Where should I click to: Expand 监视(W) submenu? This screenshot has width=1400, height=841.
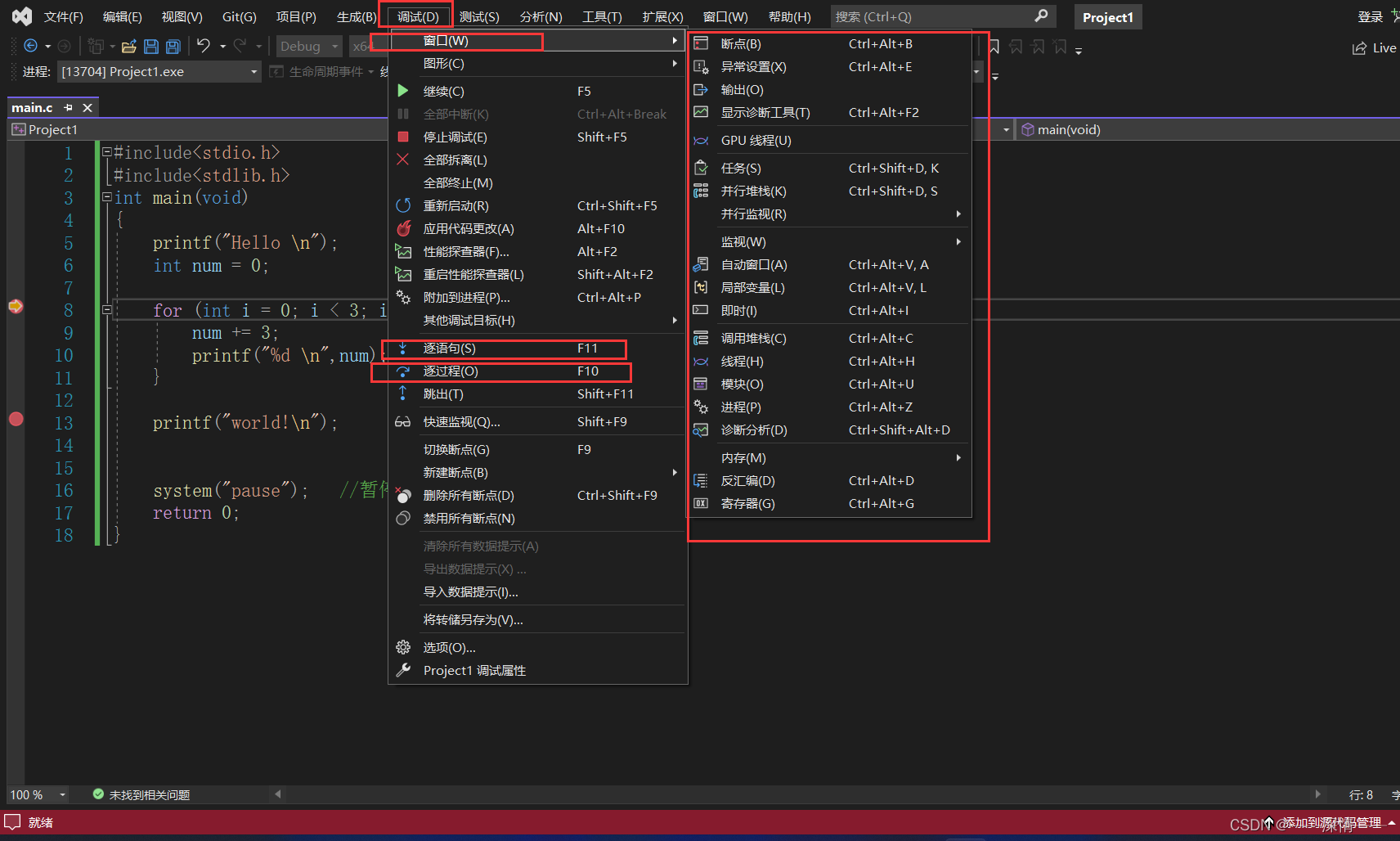coord(830,242)
